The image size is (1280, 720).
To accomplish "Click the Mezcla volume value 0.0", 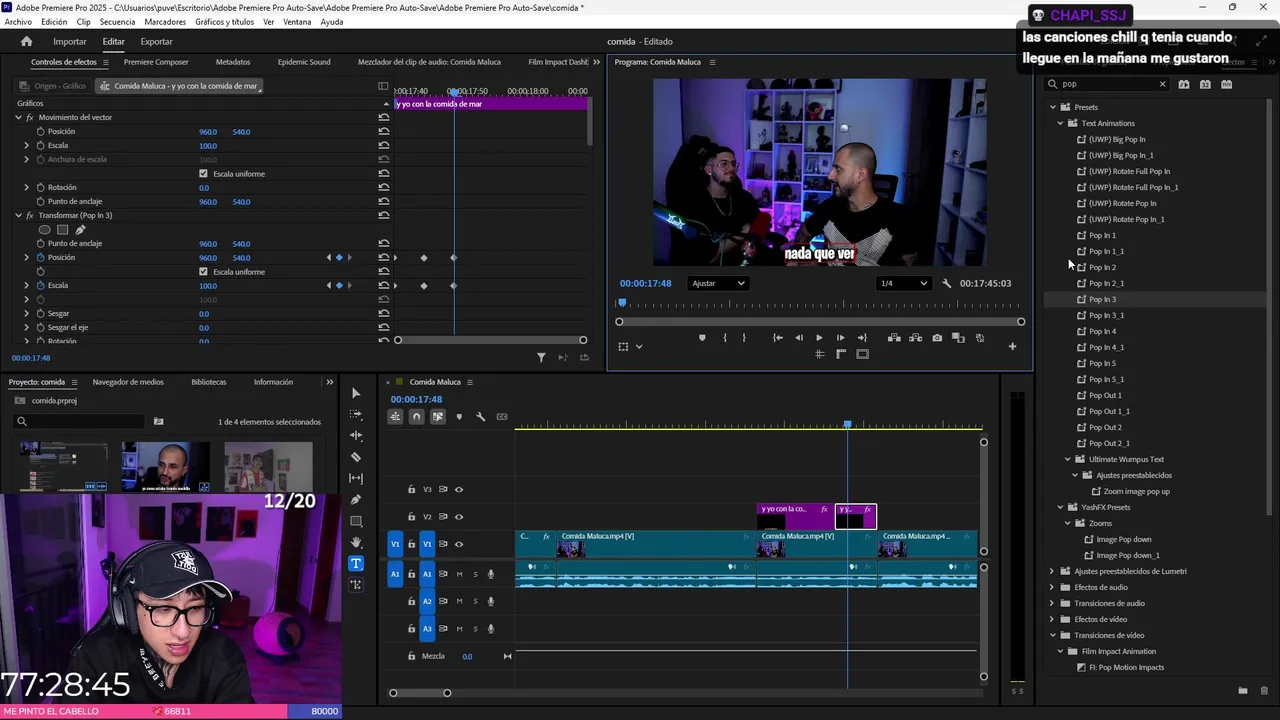I will click(467, 656).
